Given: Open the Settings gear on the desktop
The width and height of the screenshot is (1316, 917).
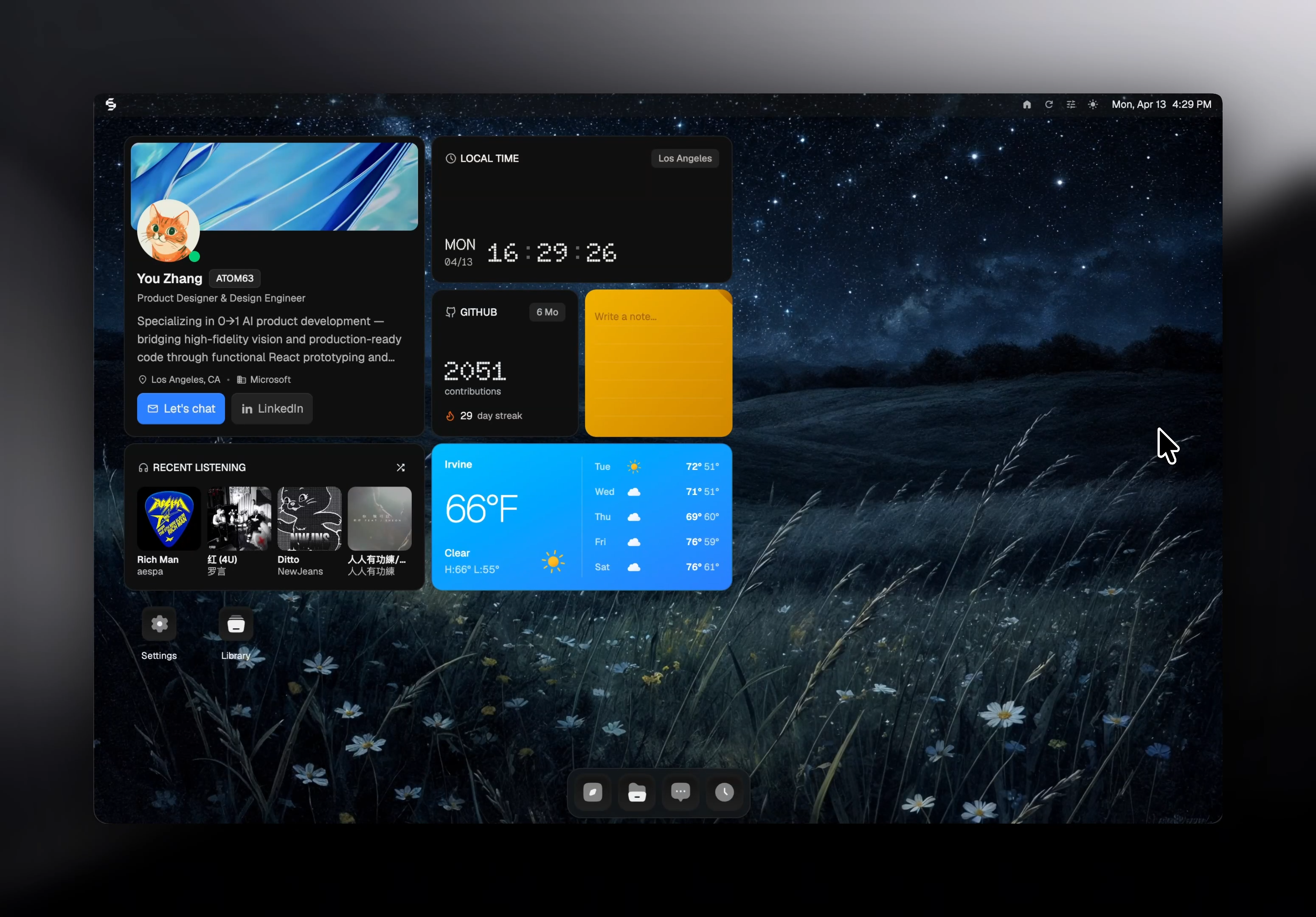Looking at the screenshot, I should (x=159, y=624).
